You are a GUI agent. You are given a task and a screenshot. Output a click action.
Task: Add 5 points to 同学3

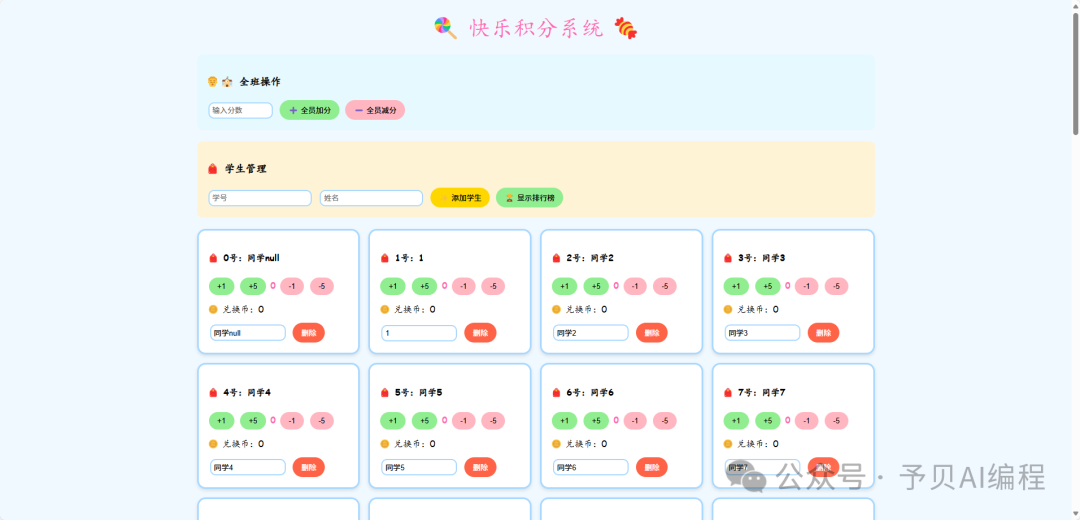[767, 286]
